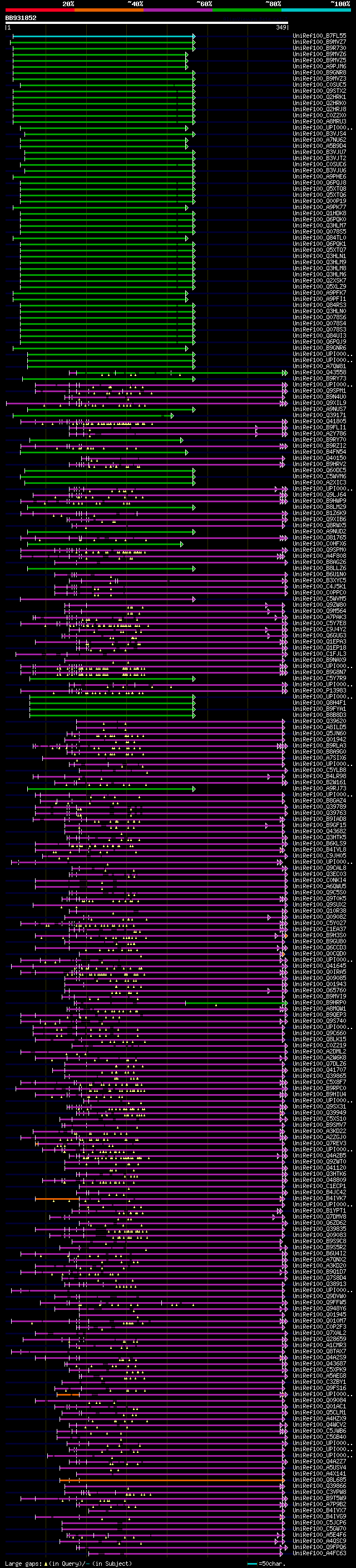
Task: Click the red ~20% identity legend segment
Action: tap(39, 10)
